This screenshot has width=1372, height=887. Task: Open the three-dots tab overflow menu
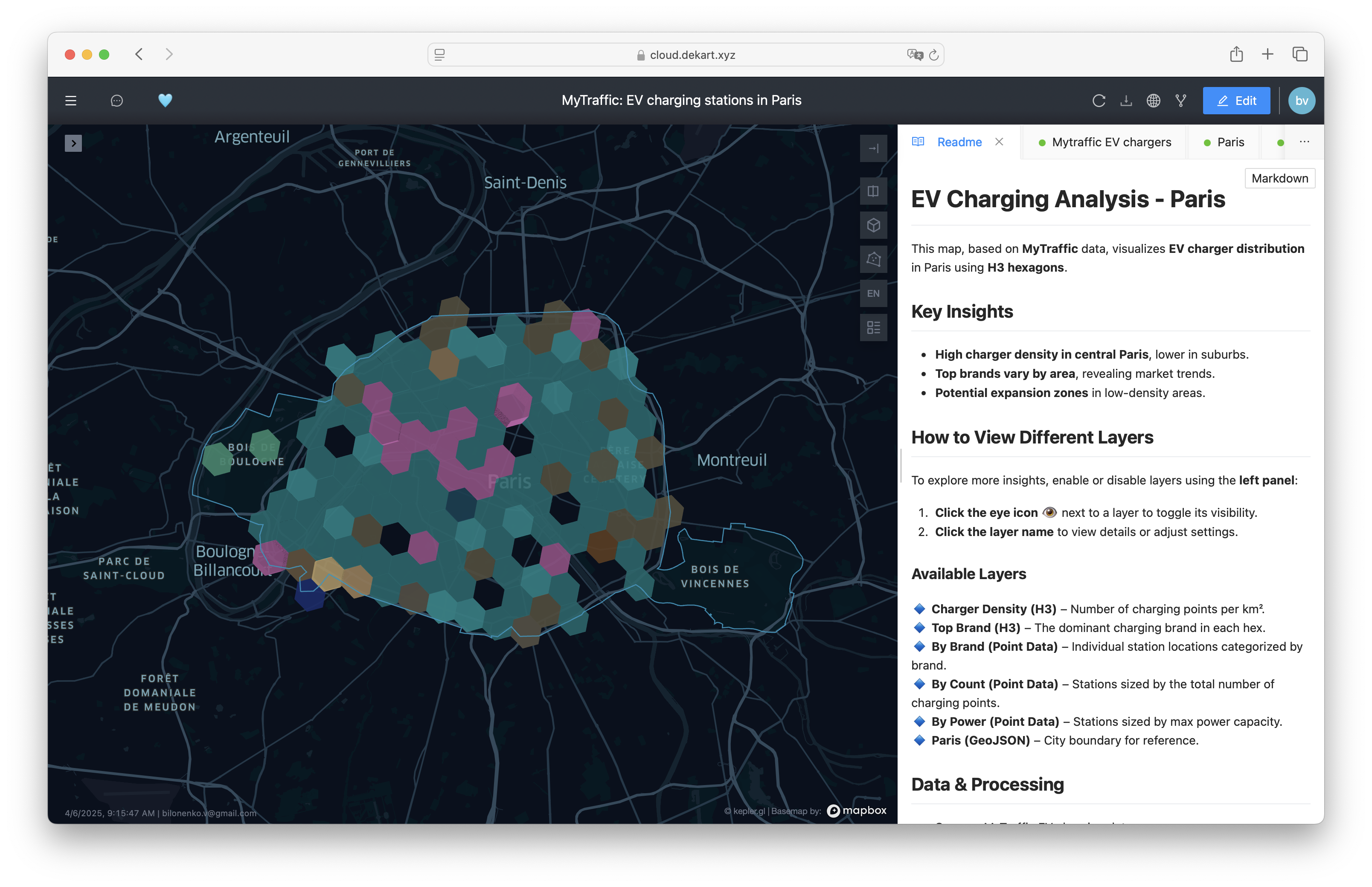[x=1304, y=142]
